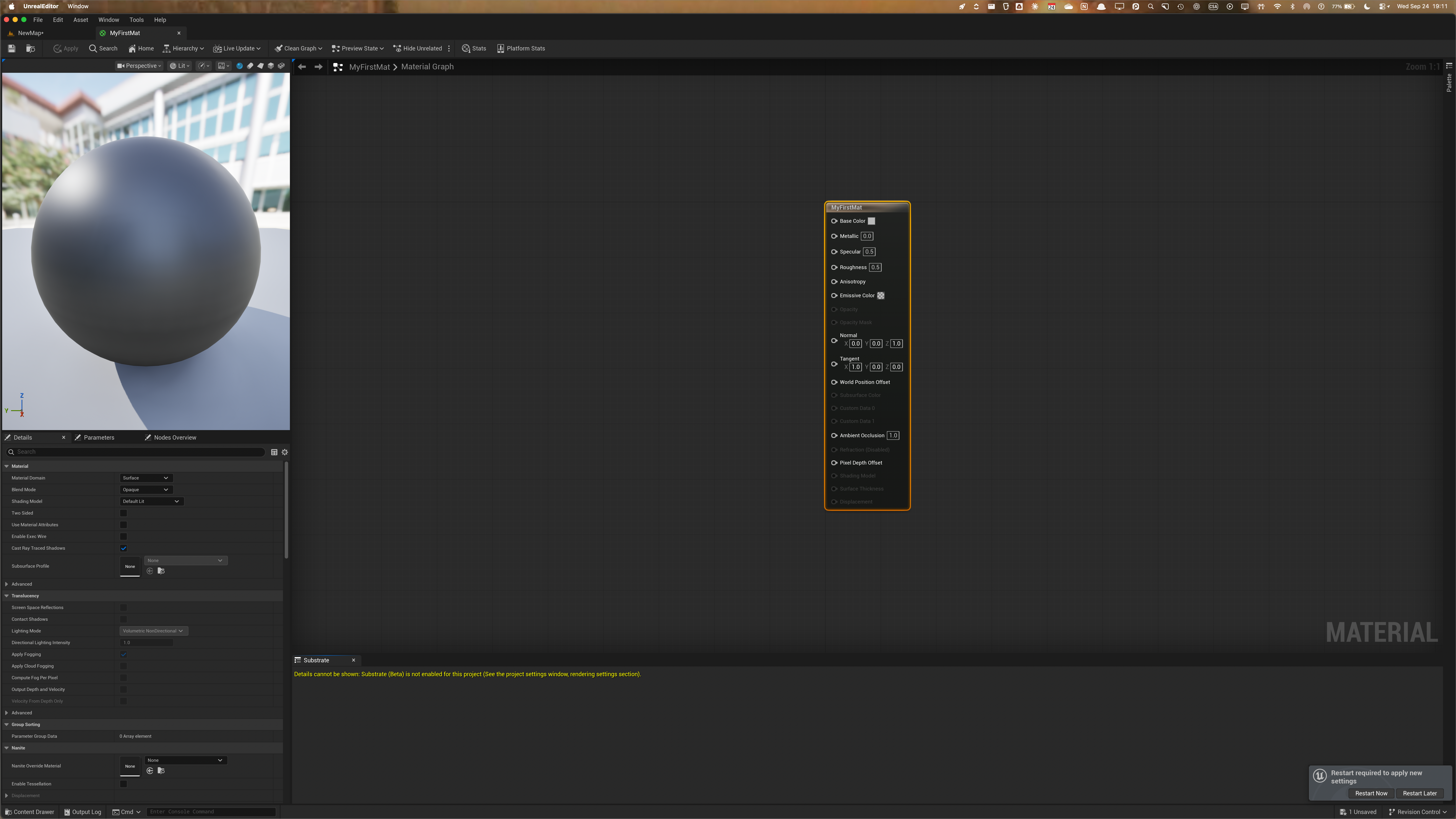This screenshot has width=1456, height=819.
Task: Open the Clean Graph dropdown
Action: pyautogui.click(x=298, y=49)
